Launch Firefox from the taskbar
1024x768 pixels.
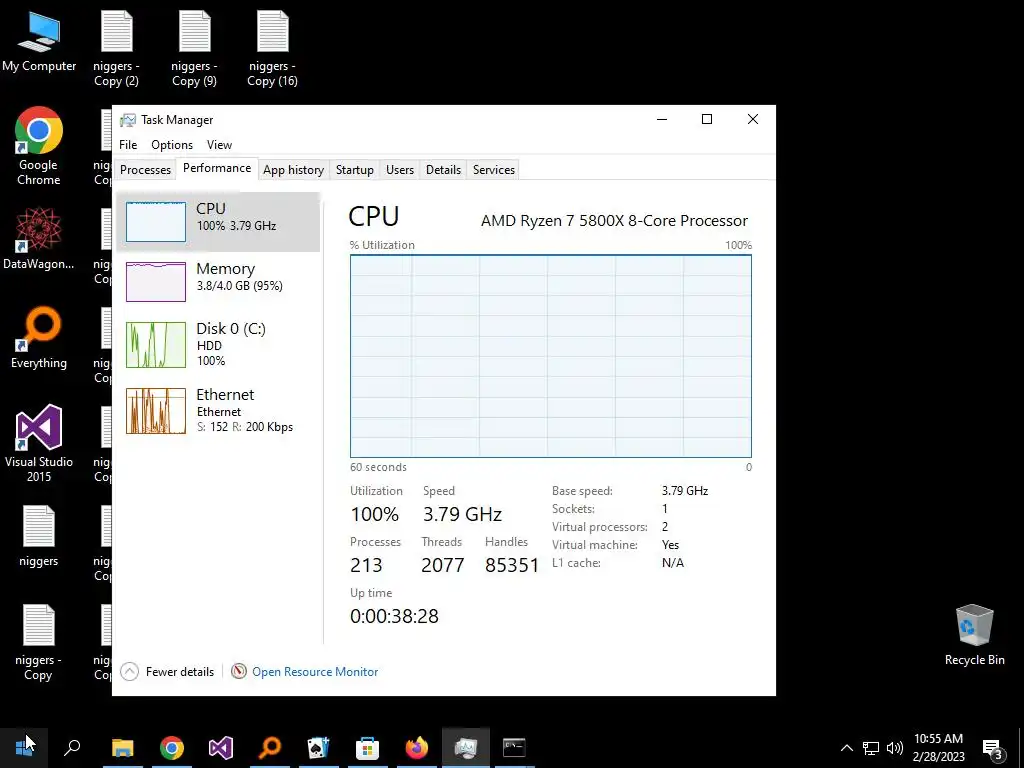coord(417,748)
